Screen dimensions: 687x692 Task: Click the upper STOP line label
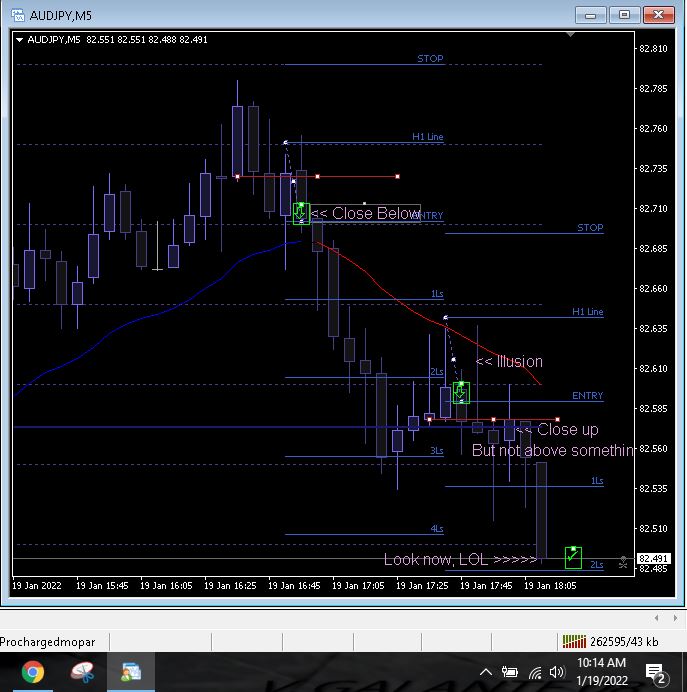coord(430,58)
